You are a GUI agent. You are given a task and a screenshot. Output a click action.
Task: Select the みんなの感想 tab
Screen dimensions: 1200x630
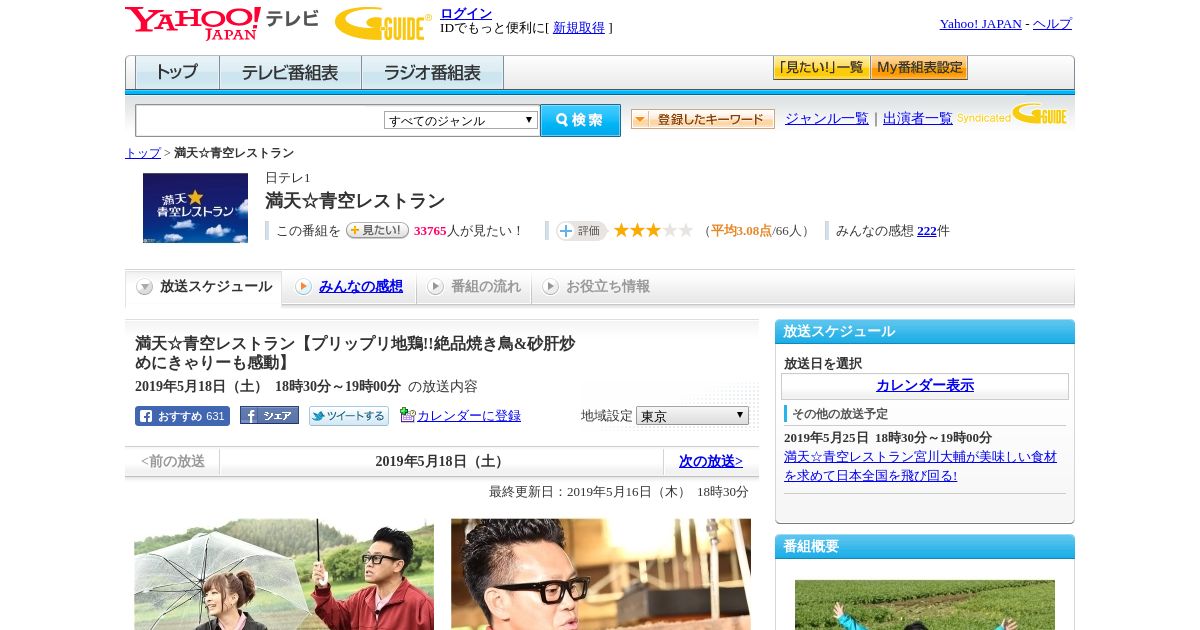point(349,287)
